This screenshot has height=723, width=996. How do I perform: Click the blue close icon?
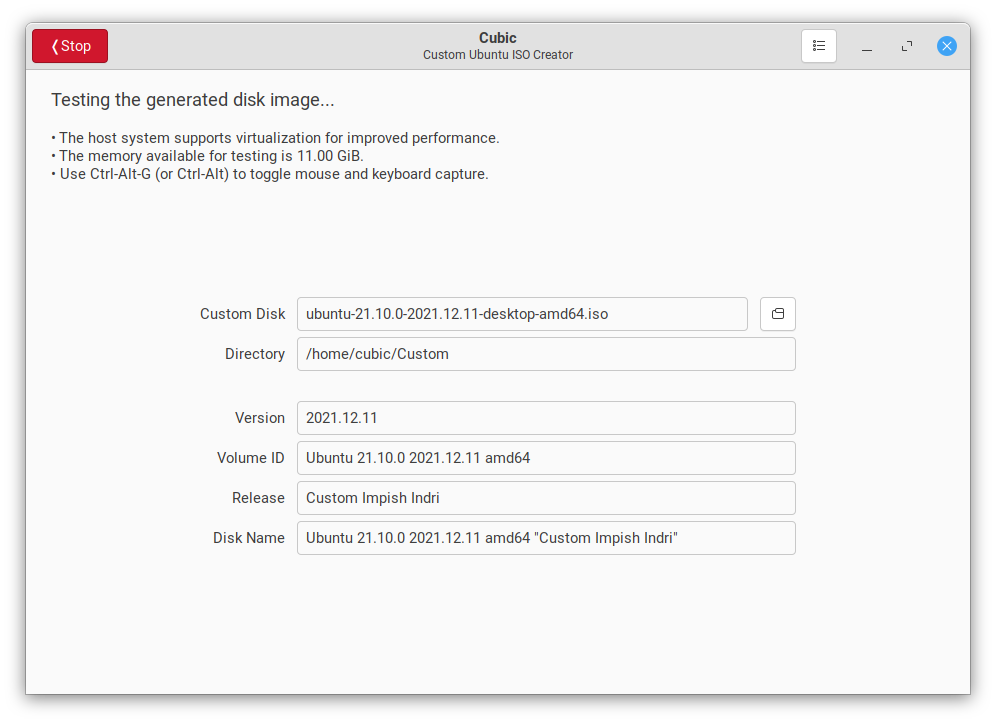tap(946, 46)
